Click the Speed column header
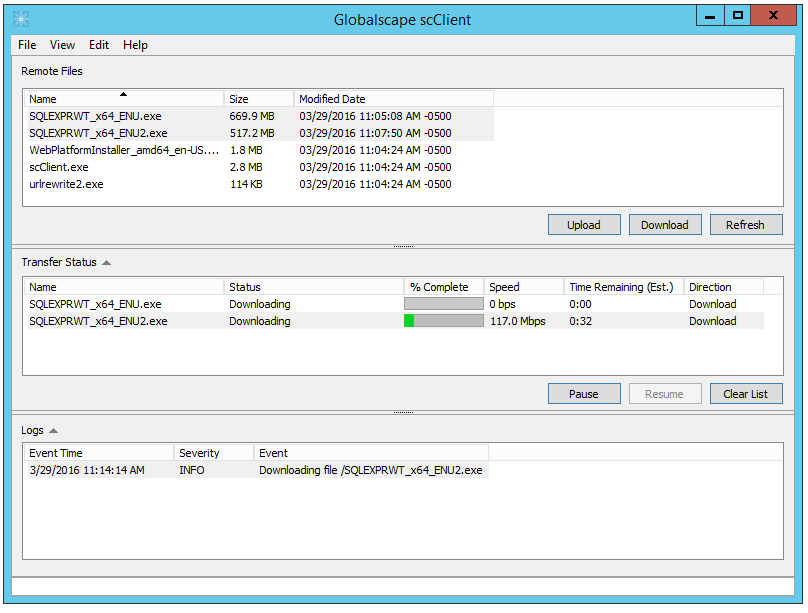Image resolution: width=808 pixels, height=613 pixels. 524,287
